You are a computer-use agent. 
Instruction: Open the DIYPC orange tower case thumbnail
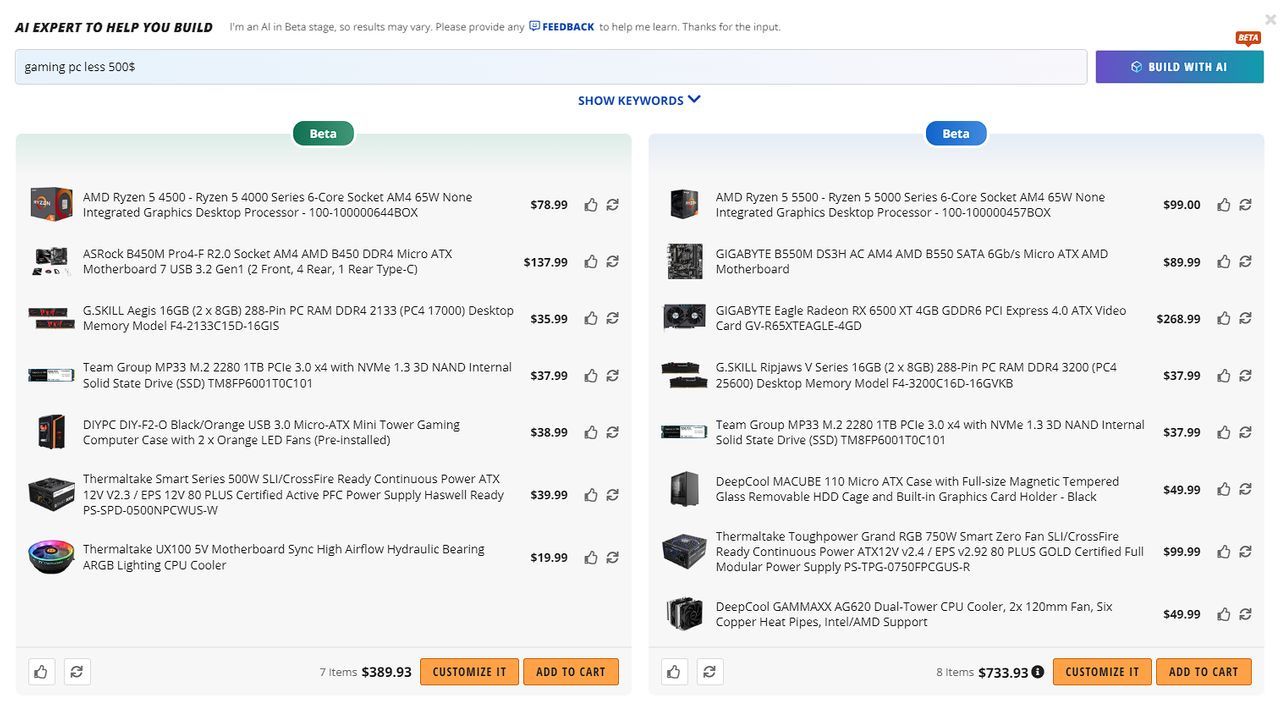click(x=51, y=433)
